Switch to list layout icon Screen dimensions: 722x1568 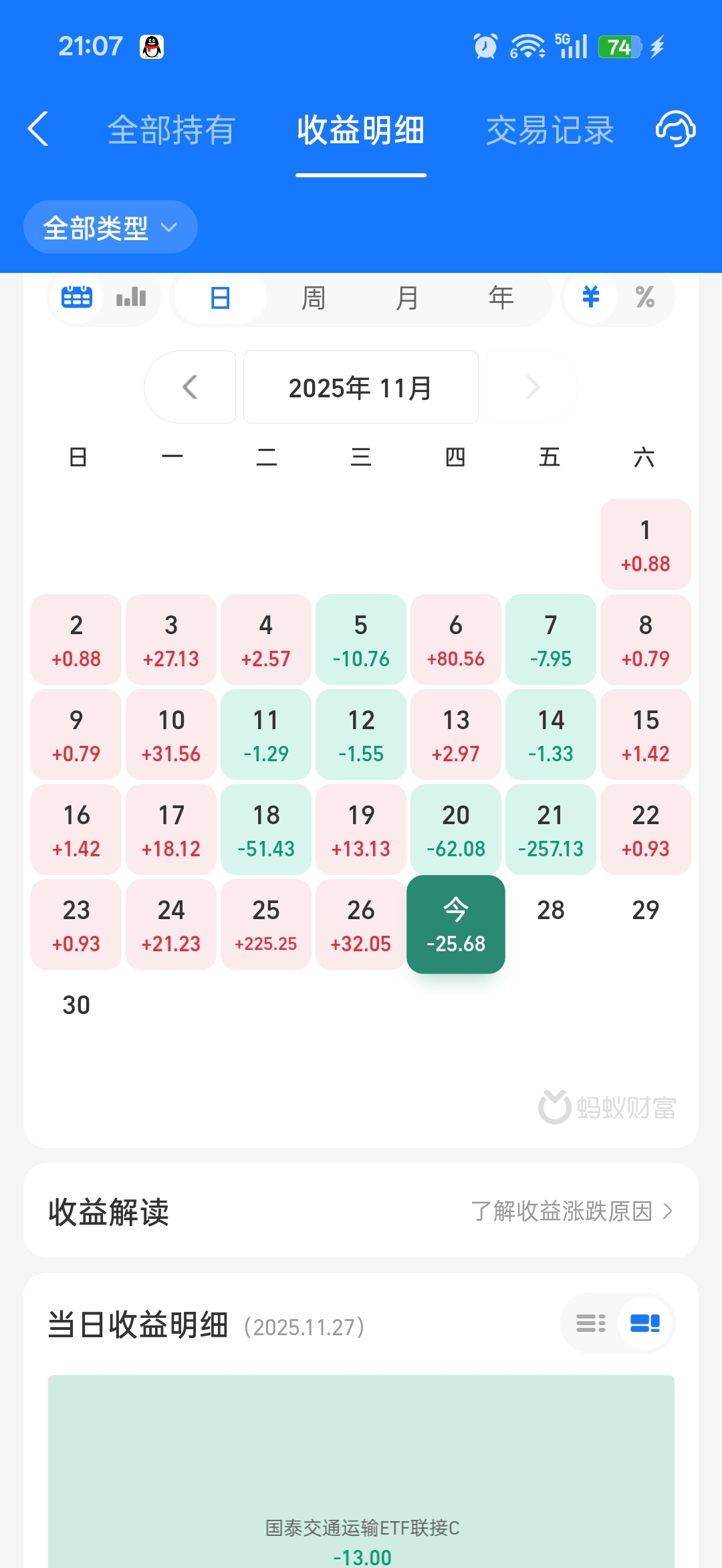591,1323
